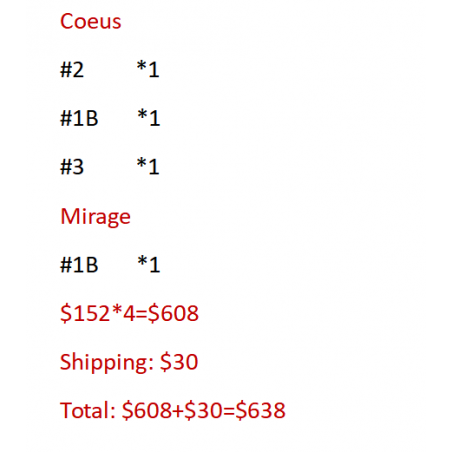The width and height of the screenshot is (452, 452).
Task: Select the #1B entry under Mirage
Action: pos(79,265)
